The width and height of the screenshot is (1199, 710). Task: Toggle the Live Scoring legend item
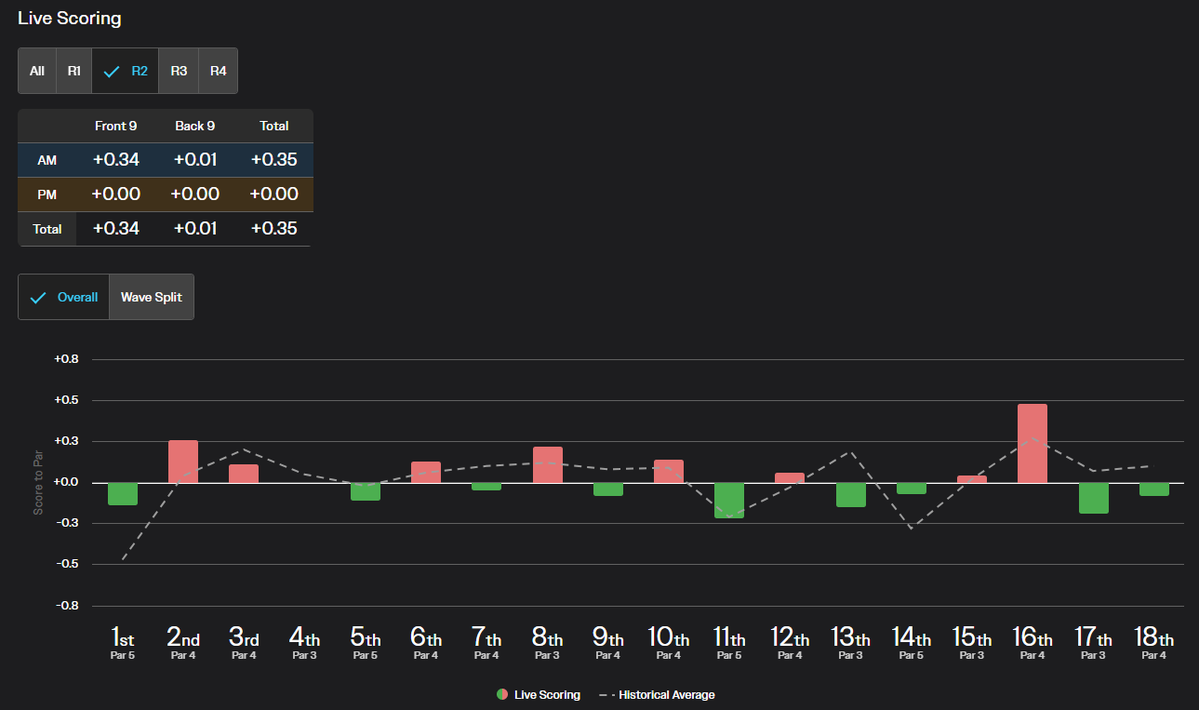pyautogui.click(x=538, y=695)
